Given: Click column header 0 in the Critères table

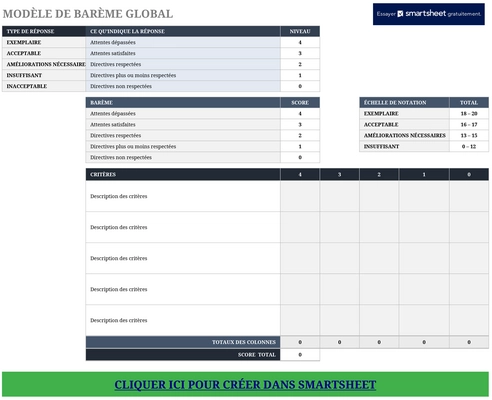Looking at the screenshot, I should [469, 175].
